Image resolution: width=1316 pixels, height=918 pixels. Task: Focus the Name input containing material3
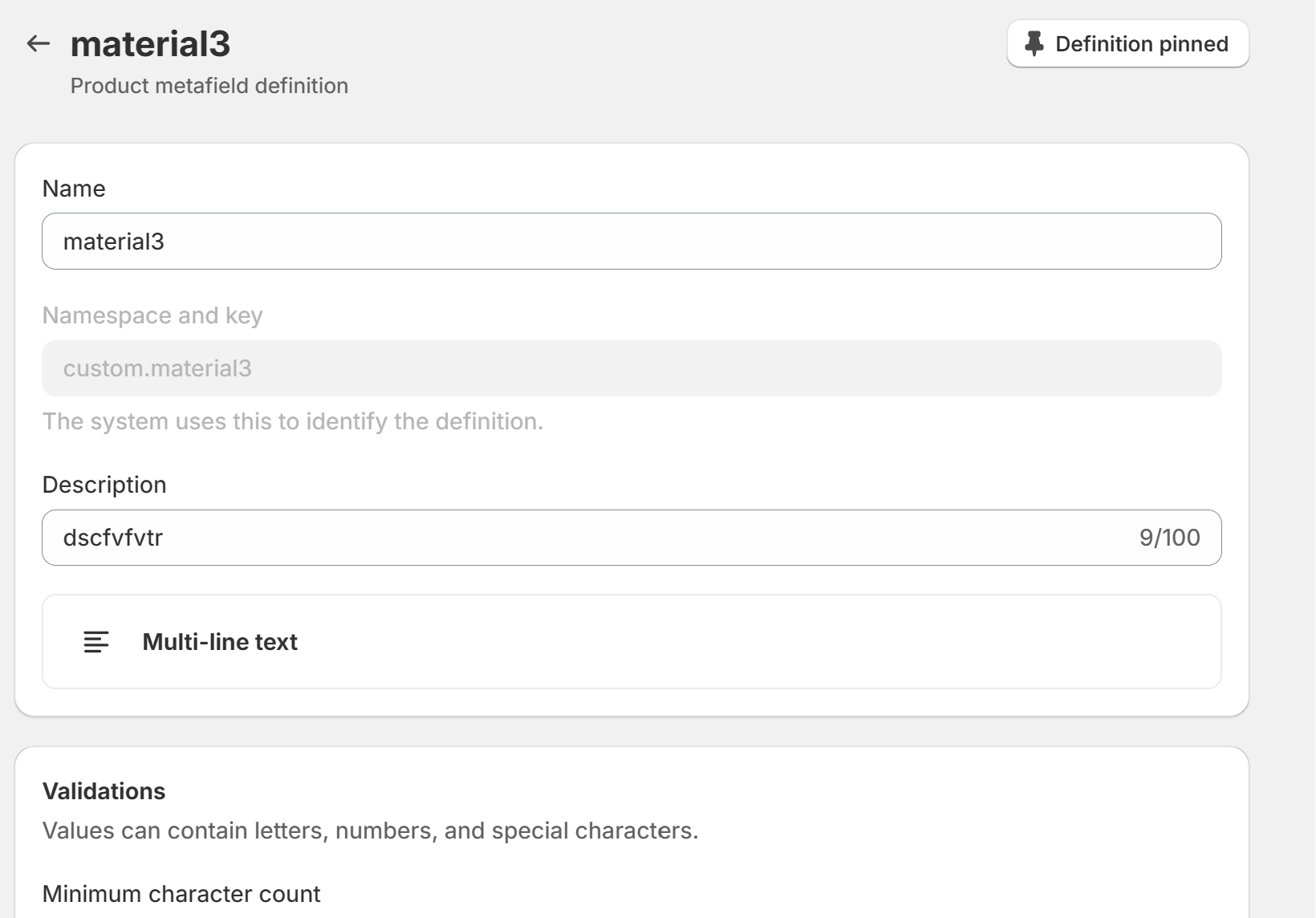click(x=631, y=242)
